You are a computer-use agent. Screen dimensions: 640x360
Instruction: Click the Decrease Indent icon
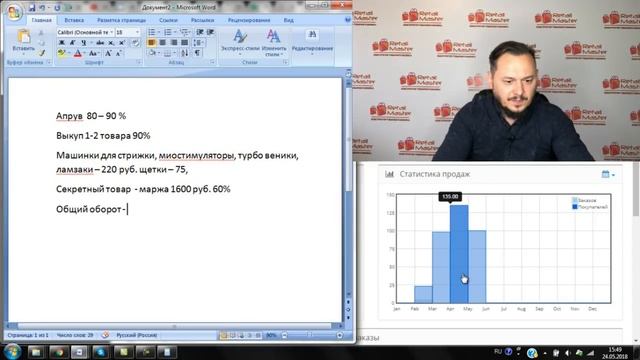tap(200, 32)
